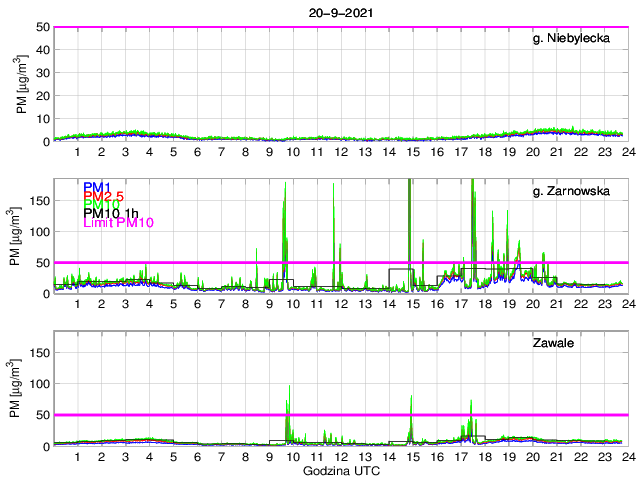The image size is (640, 480).
Task: Click hour 1 tick in Zarnowska plot
Action: click(77, 304)
